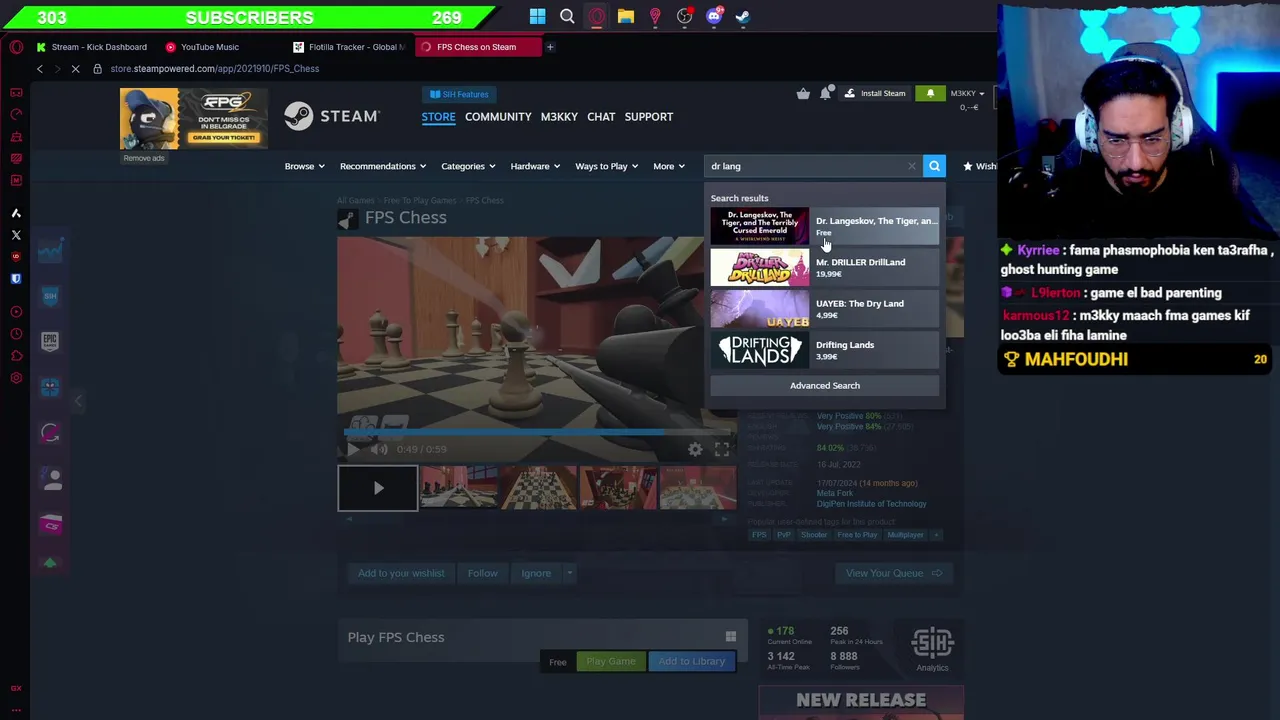Click Add to Library button
Image resolution: width=1280 pixels, height=720 pixels.
691,661
